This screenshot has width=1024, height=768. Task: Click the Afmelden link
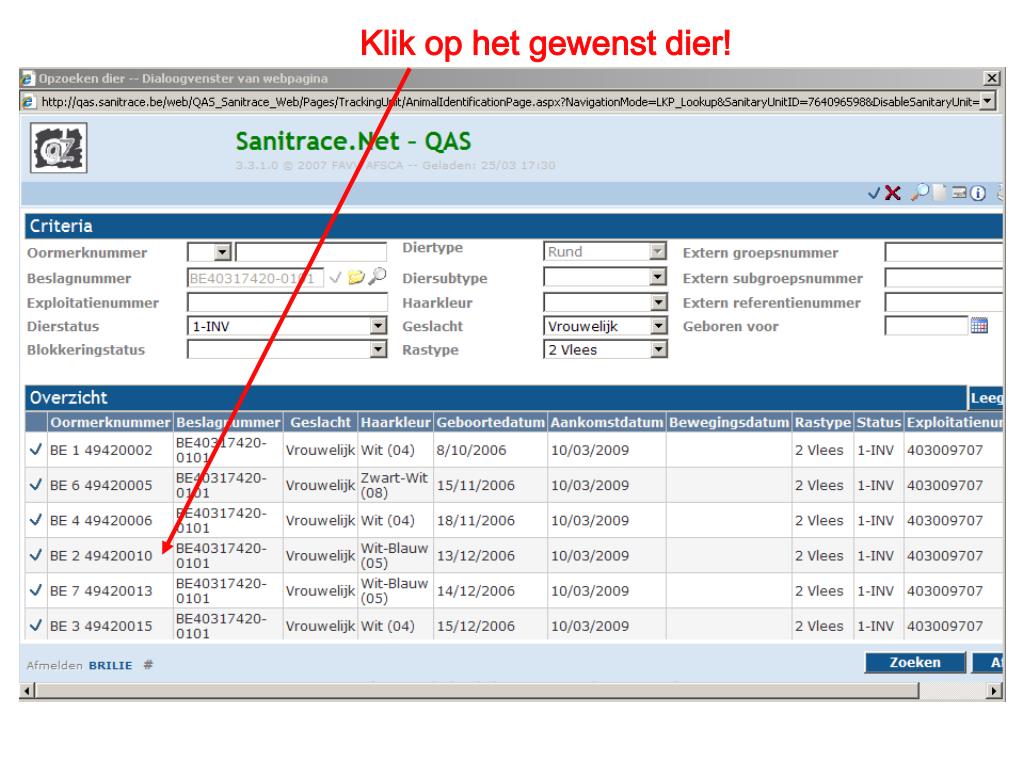click(x=54, y=665)
